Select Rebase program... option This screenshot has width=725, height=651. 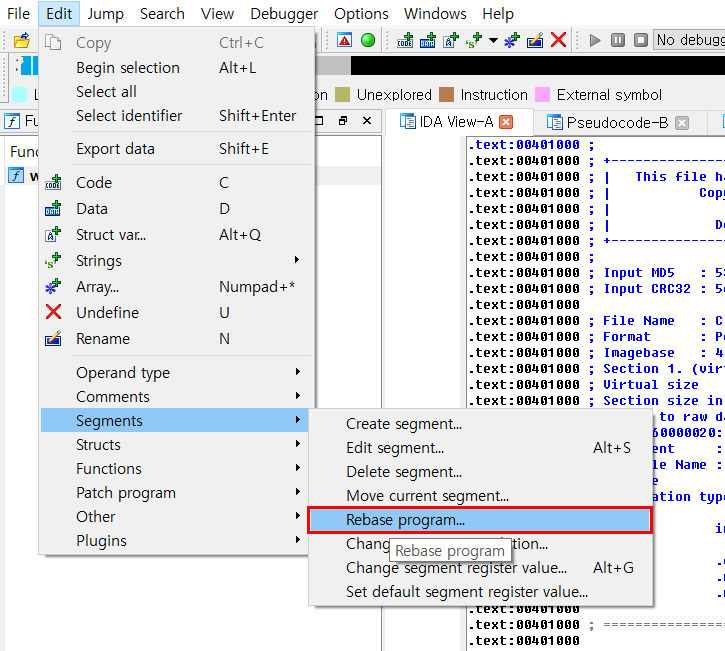[x=480, y=520]
